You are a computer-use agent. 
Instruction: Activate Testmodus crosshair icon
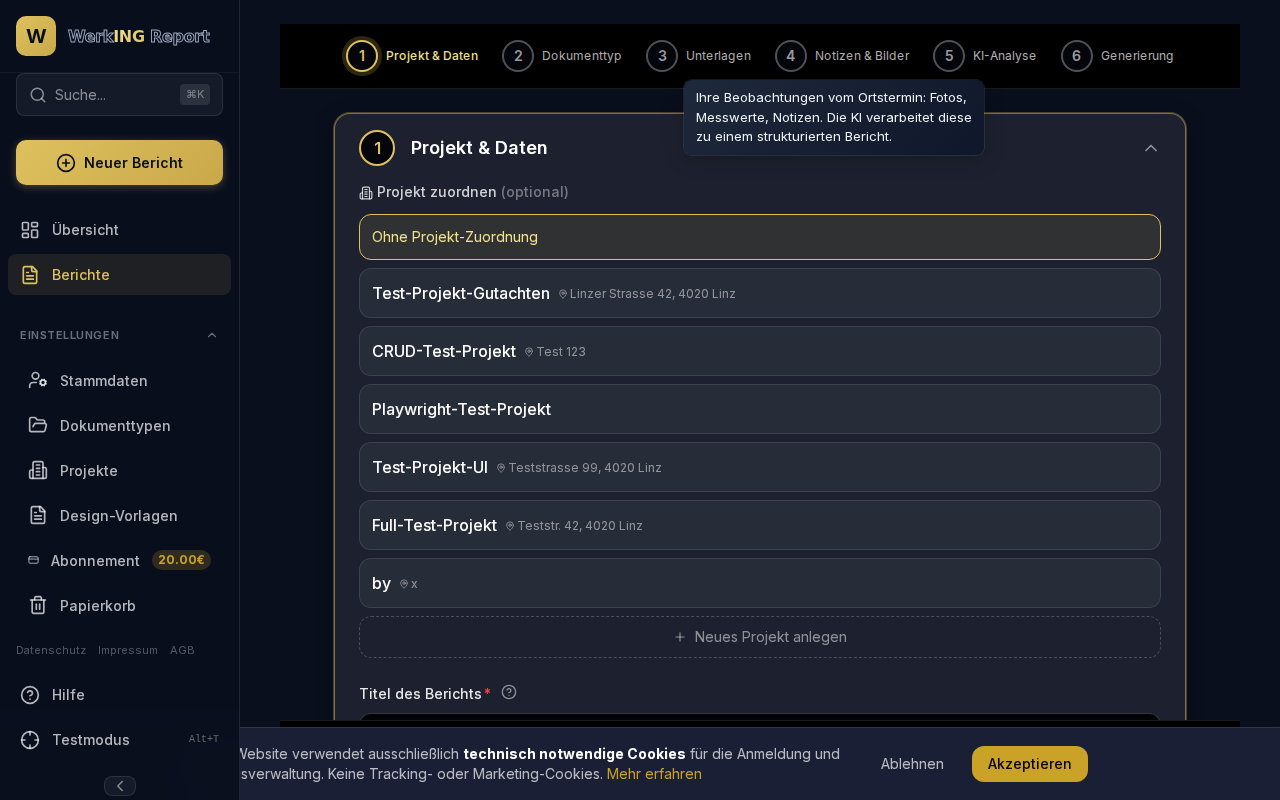coord(30,739)
